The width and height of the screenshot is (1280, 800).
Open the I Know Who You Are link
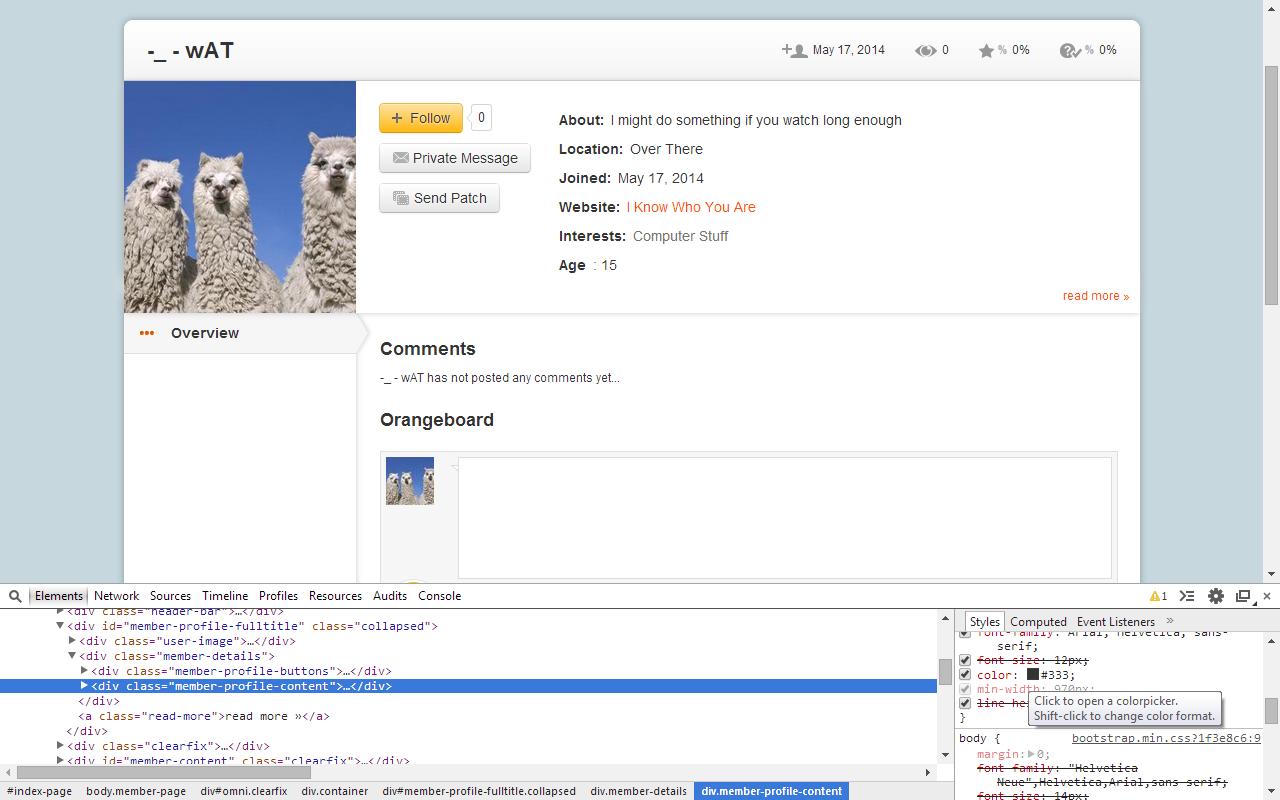(x=691, y=207)
